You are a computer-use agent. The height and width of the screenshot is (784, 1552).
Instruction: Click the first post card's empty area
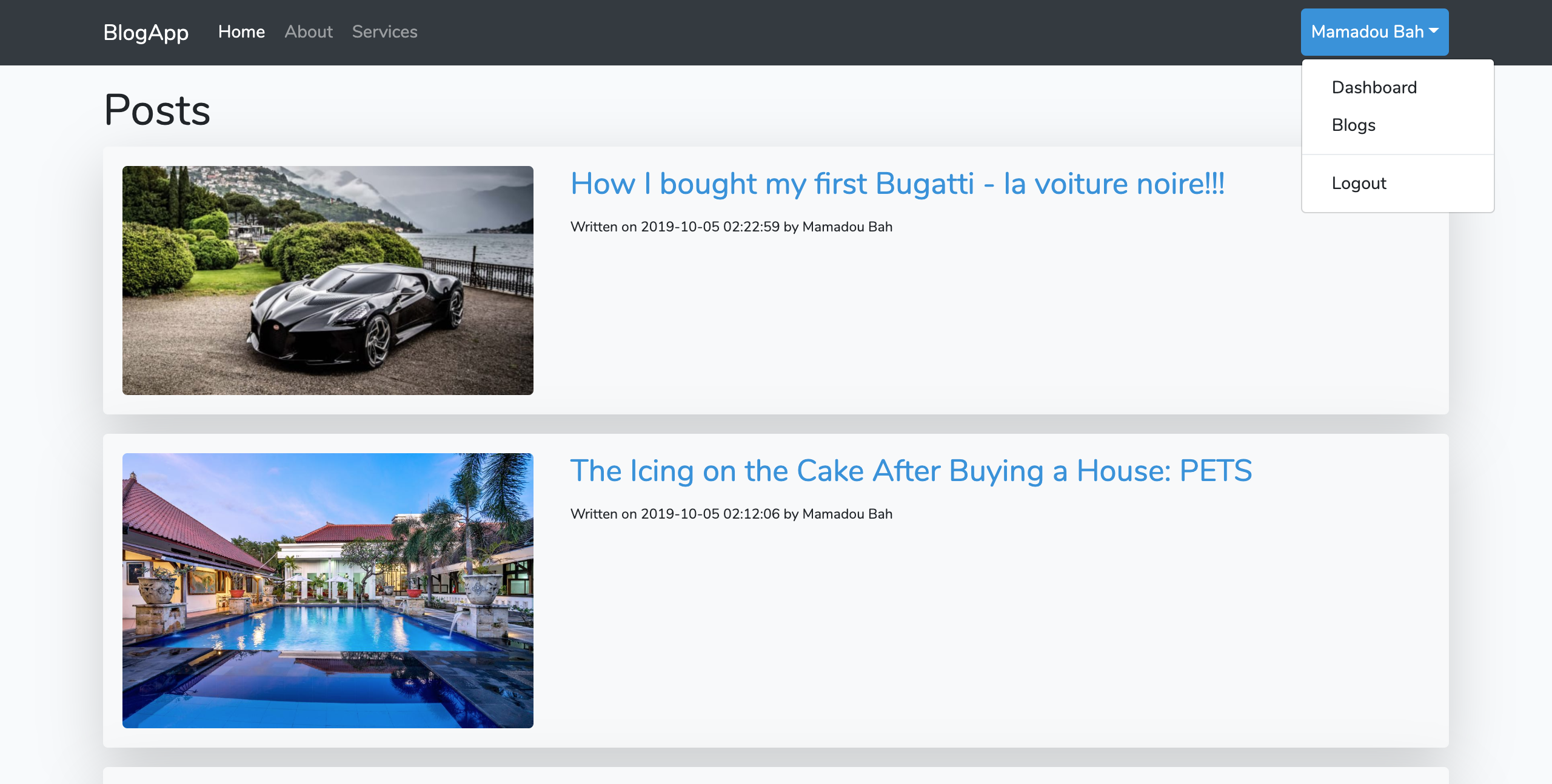[970, 327]
